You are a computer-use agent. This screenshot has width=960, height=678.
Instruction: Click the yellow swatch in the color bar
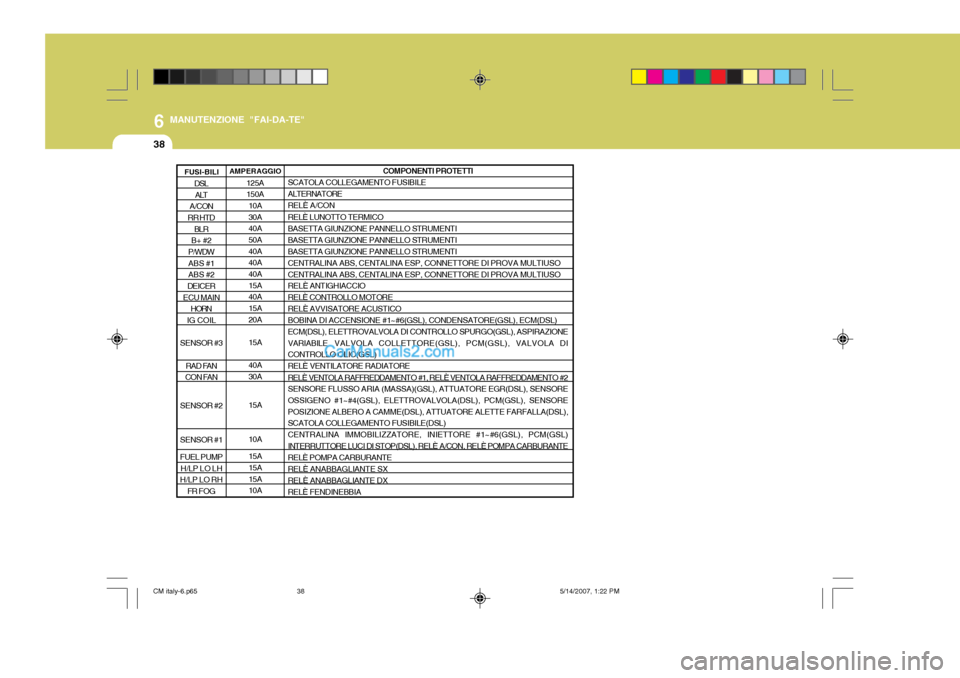(639, 77)
